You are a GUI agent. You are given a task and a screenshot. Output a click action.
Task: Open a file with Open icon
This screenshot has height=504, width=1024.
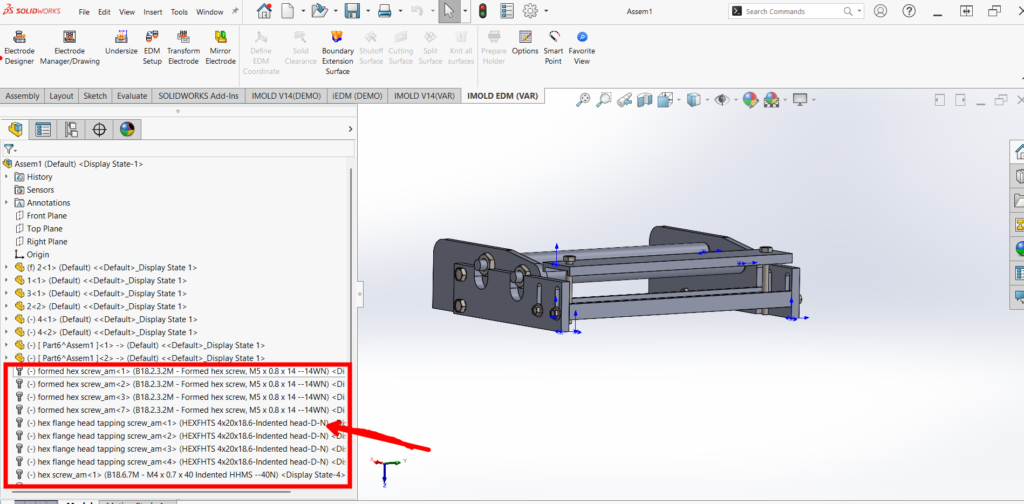point(319,11)
